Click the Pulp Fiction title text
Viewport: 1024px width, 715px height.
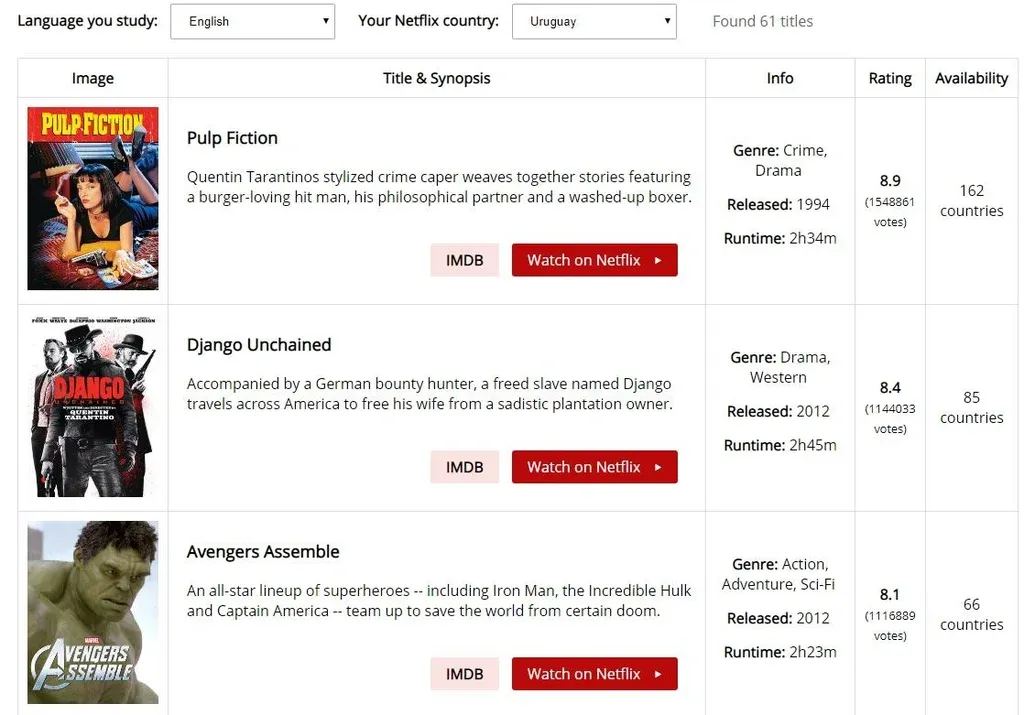[232, 138]
